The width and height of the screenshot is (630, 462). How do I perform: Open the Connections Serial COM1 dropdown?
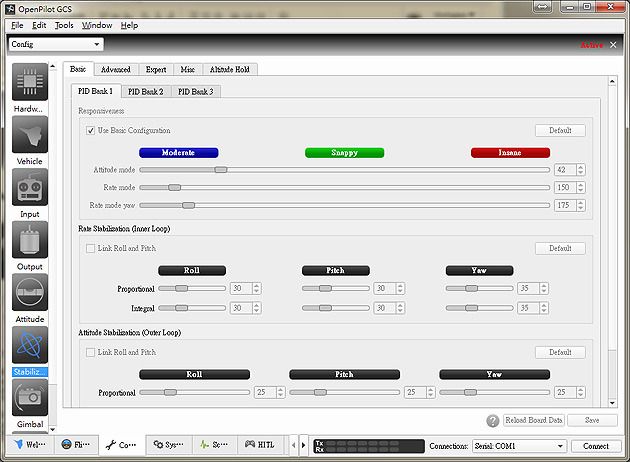point(520,446)
